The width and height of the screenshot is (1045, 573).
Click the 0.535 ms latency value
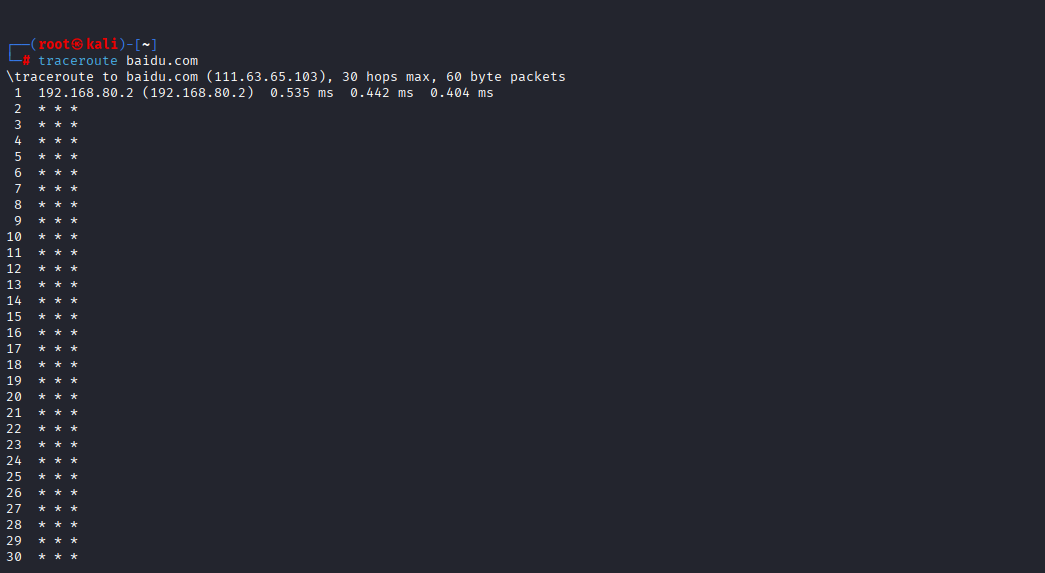(302, 93)
